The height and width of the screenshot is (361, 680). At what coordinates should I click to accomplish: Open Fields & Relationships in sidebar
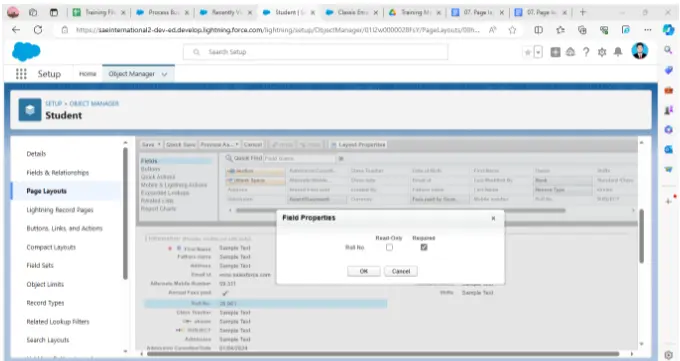pyautogui.click(x=58, y=173)
